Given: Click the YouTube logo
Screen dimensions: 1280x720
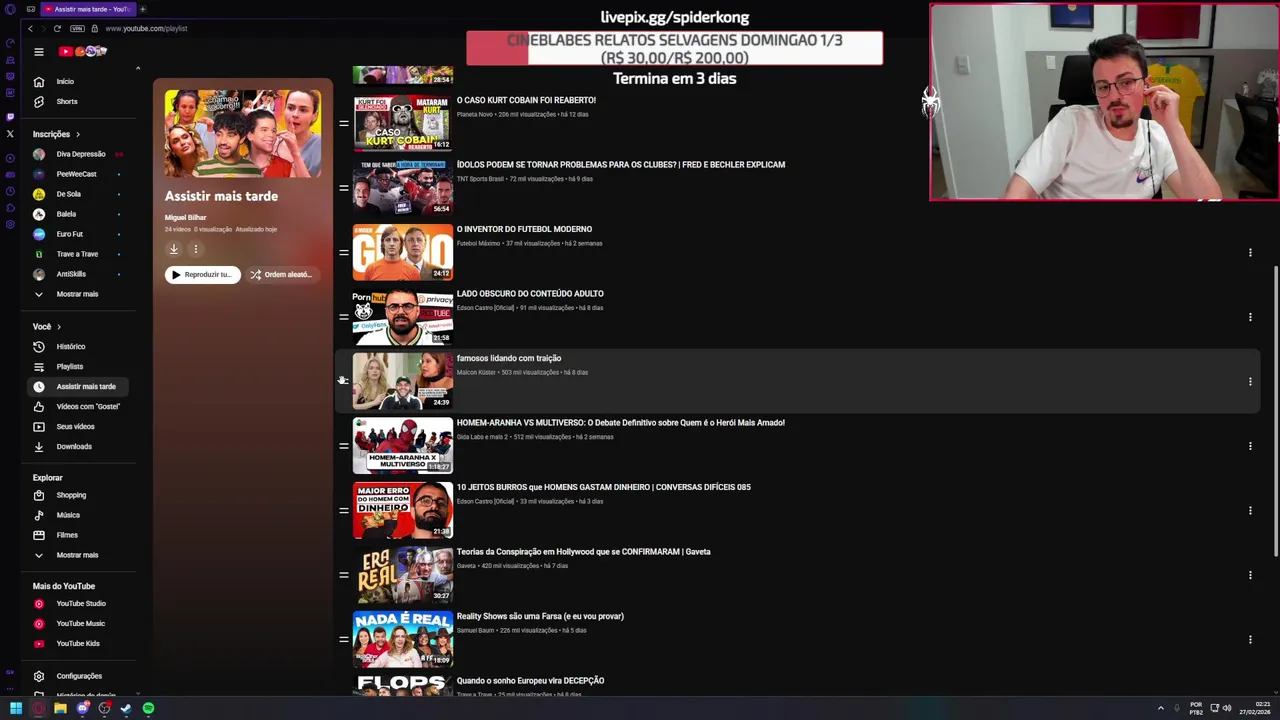Looking at the screenshot, I should (83, 52).
